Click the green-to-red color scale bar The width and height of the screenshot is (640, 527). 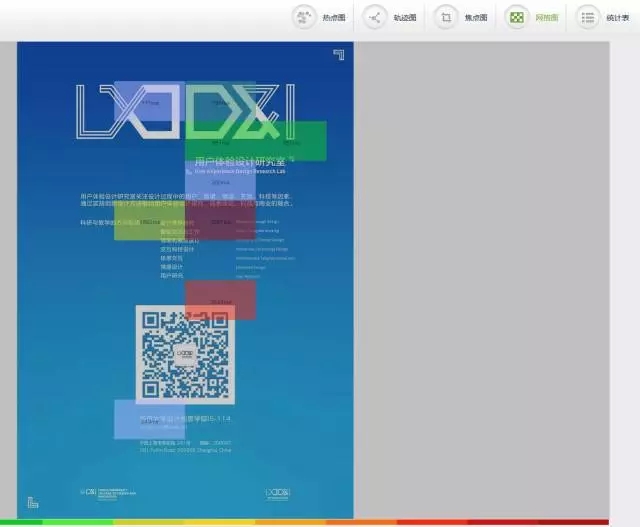point(304,522)
